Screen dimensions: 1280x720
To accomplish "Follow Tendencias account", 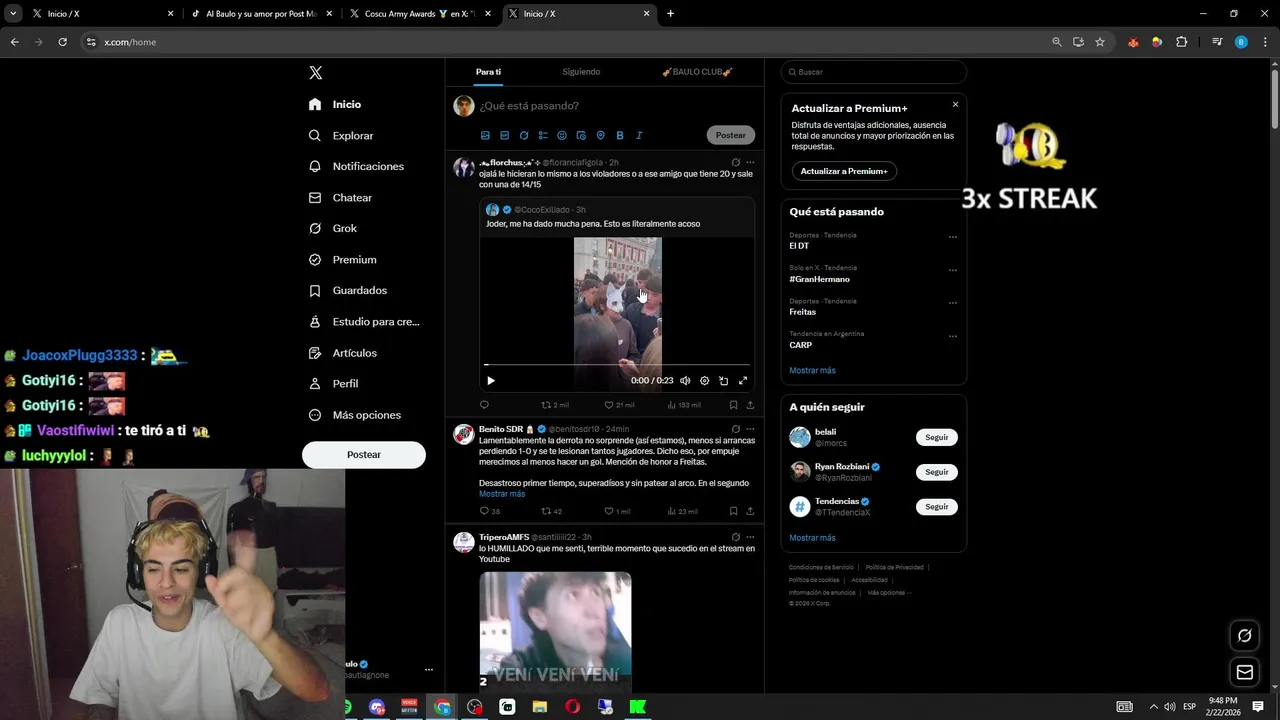I will (x=936, y=507).
